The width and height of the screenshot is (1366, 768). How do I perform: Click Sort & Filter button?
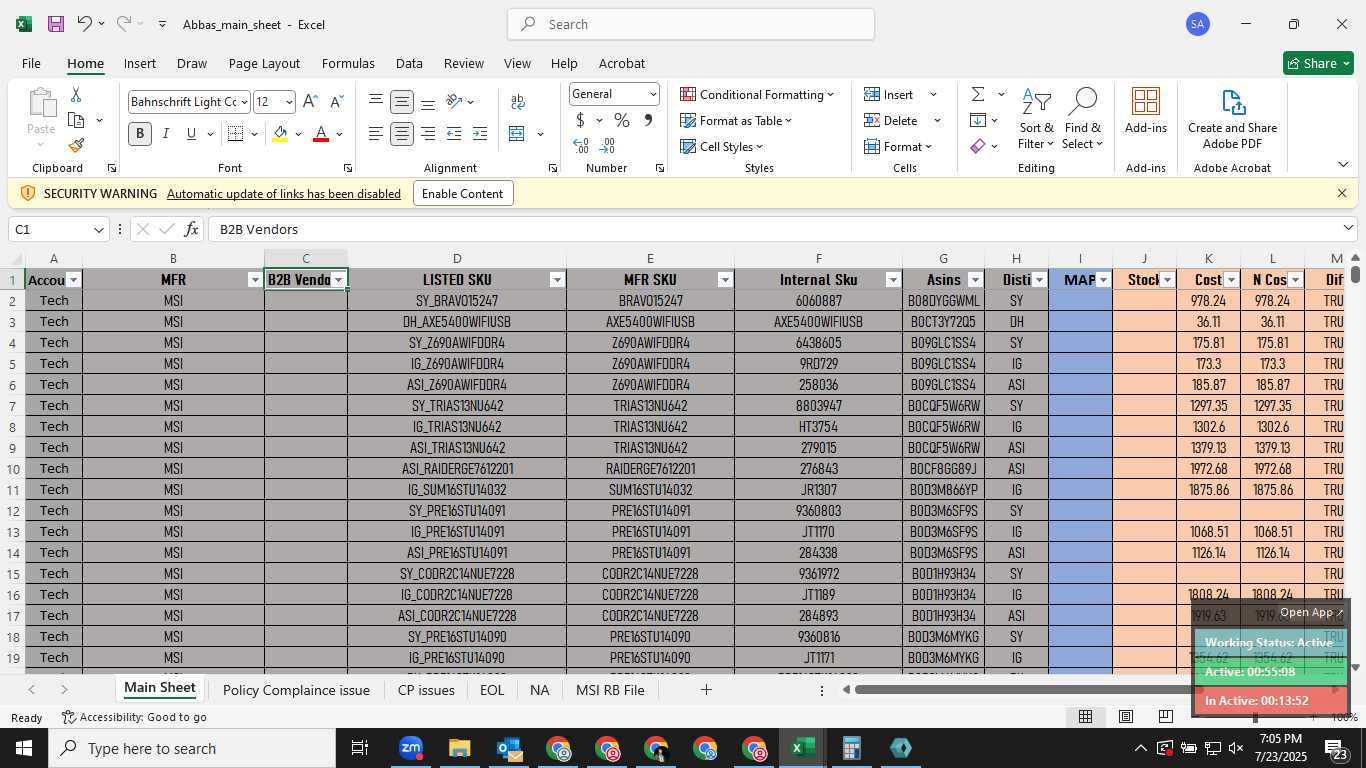click(1036, 119)
